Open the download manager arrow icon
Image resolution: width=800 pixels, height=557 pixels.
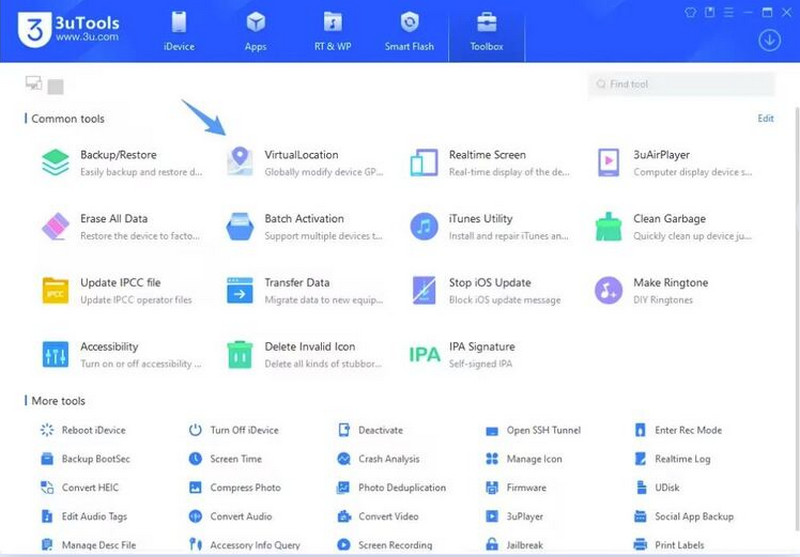pyautogui.click(x=769, y=40)
